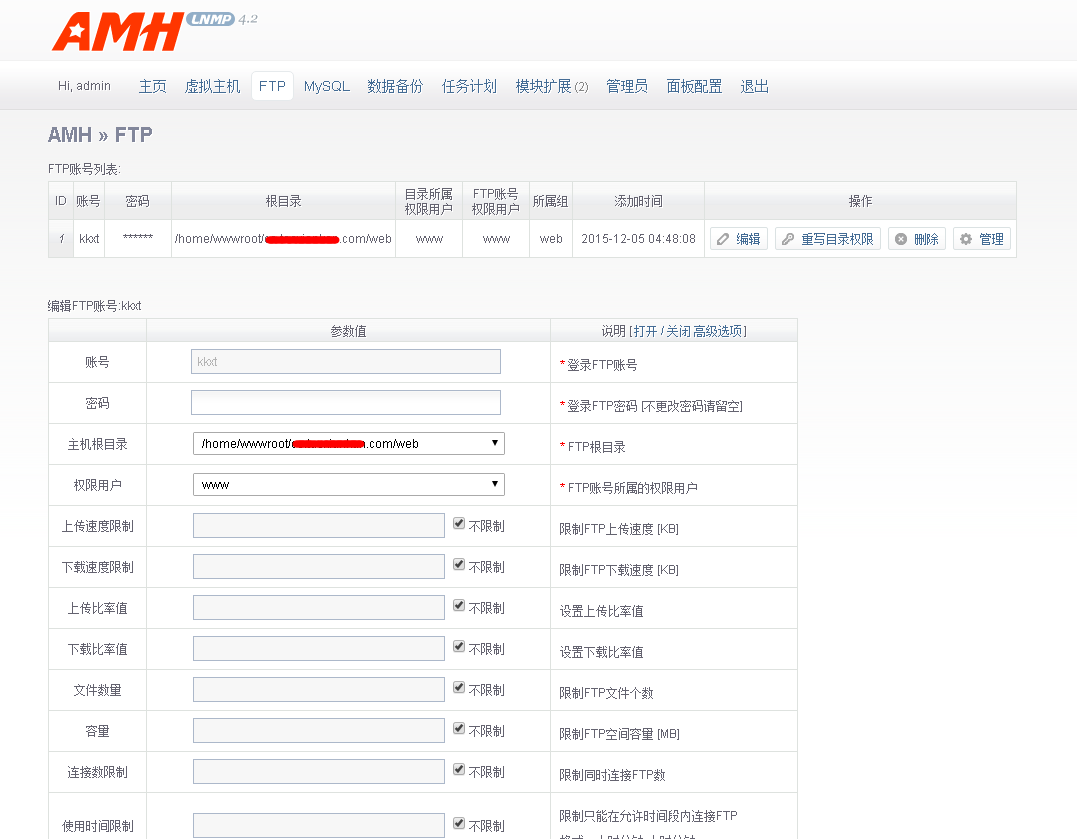Disable 不限制 for 连接数限制

(x=459, y=770)
